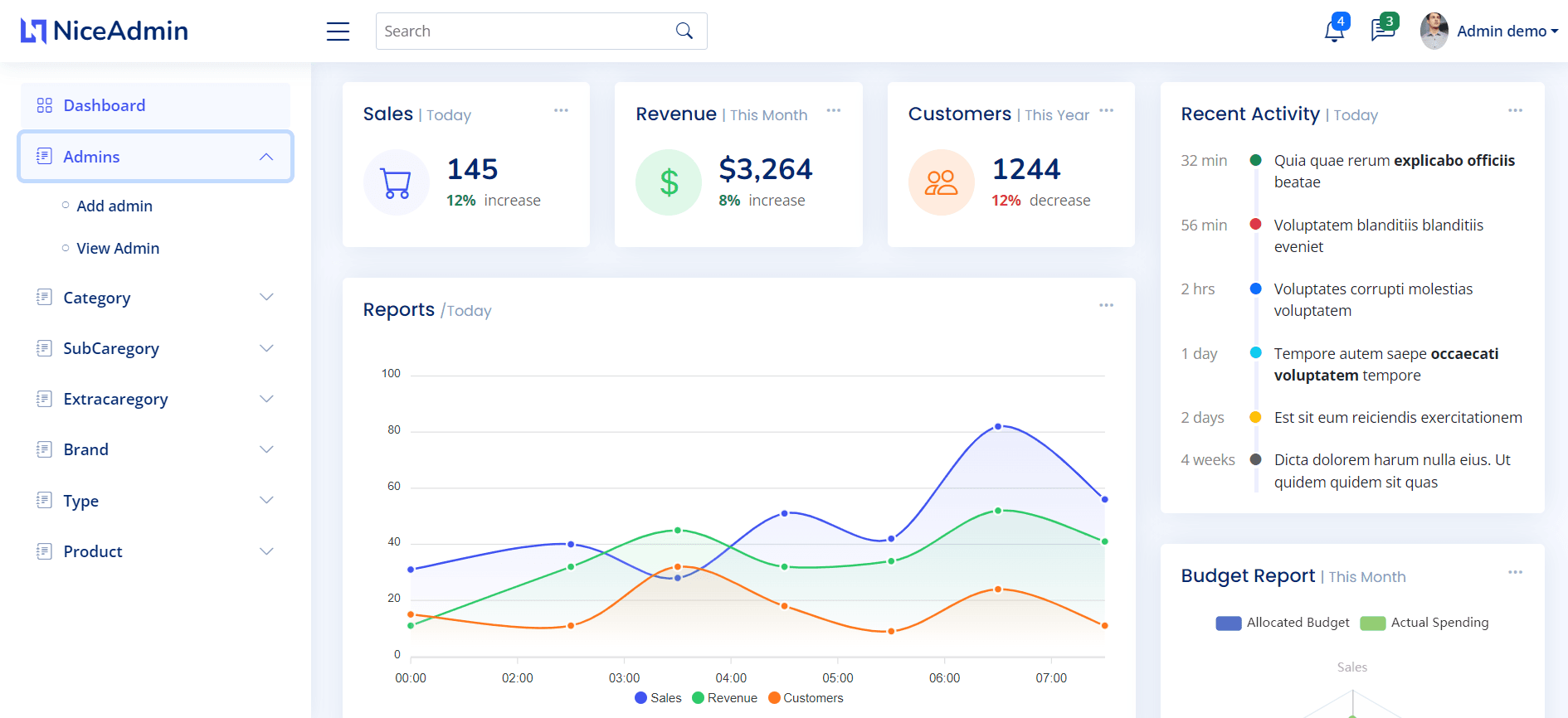
Task: Toggle Revenue series in chart legend
Action: [724, 698]
